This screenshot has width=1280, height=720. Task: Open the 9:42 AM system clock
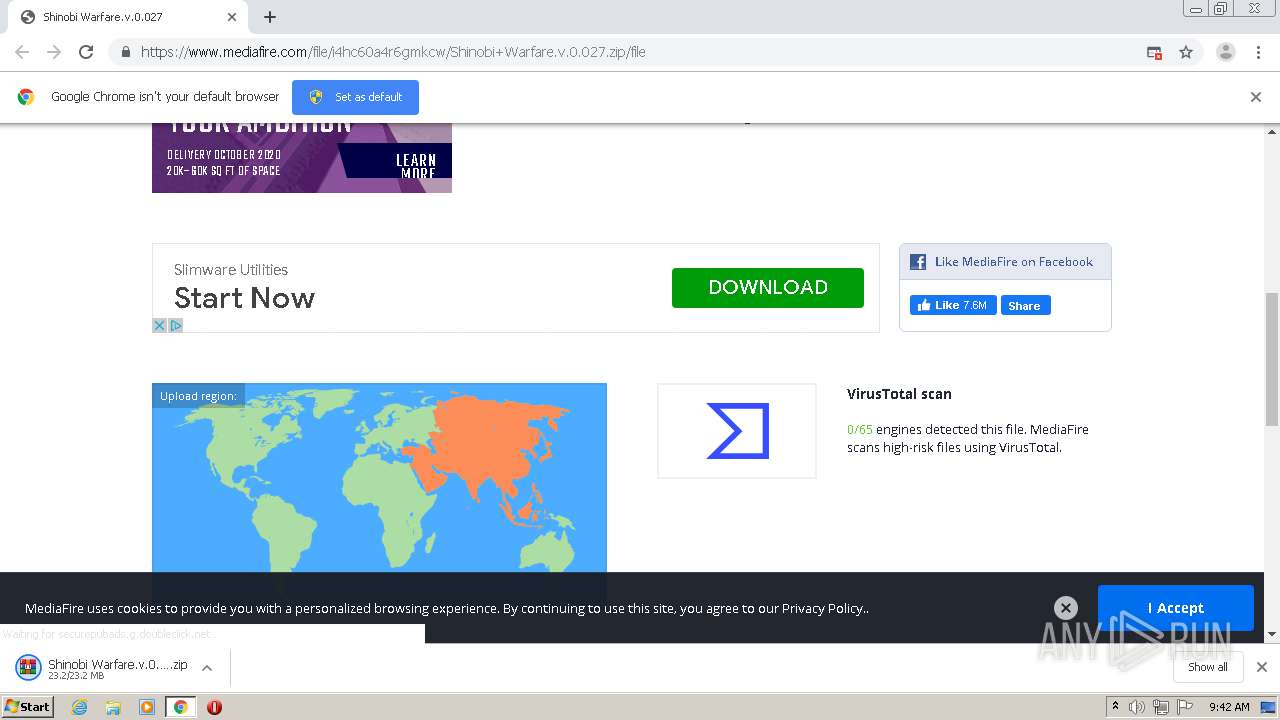(1229, 707)
